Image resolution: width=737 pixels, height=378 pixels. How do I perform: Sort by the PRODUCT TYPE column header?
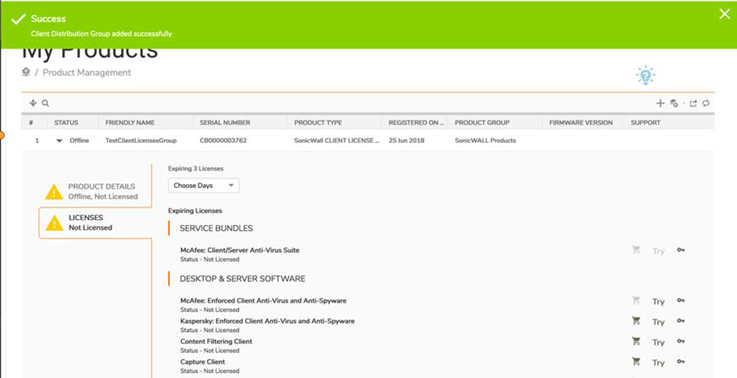[x=318, y=122]
